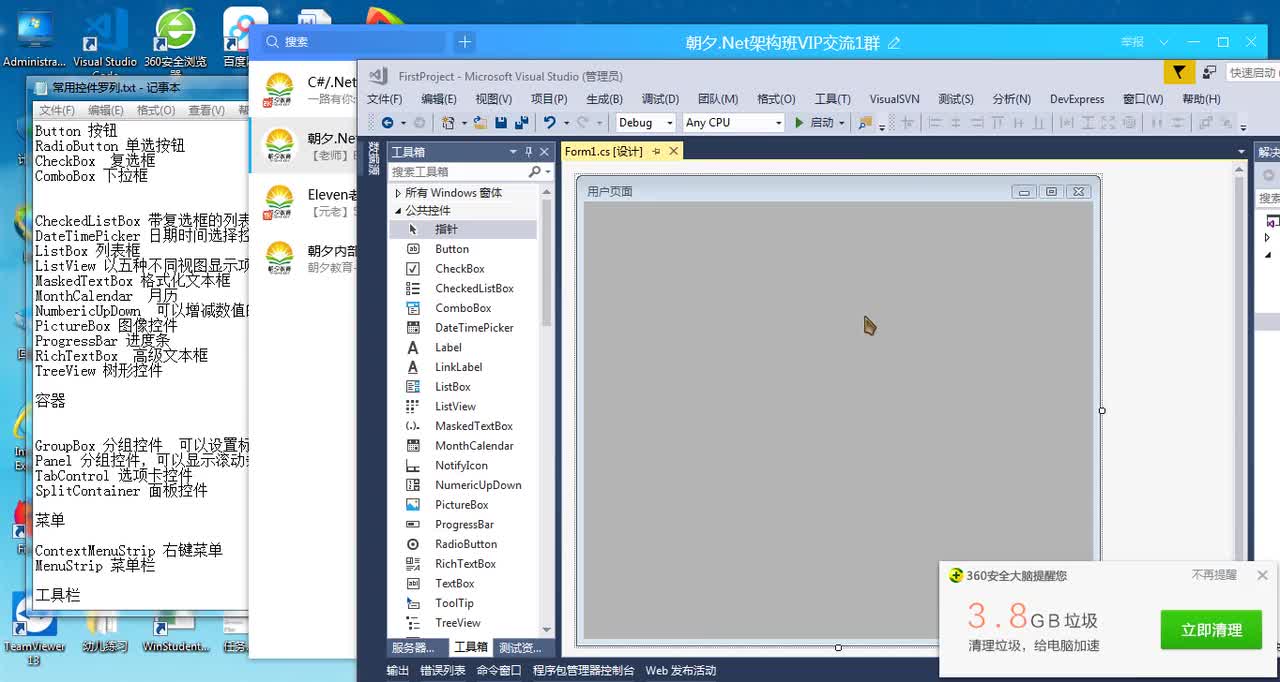Toggle the toolbox auto-hide pin
Viewport: 1280px width, 682px height.
529,152
